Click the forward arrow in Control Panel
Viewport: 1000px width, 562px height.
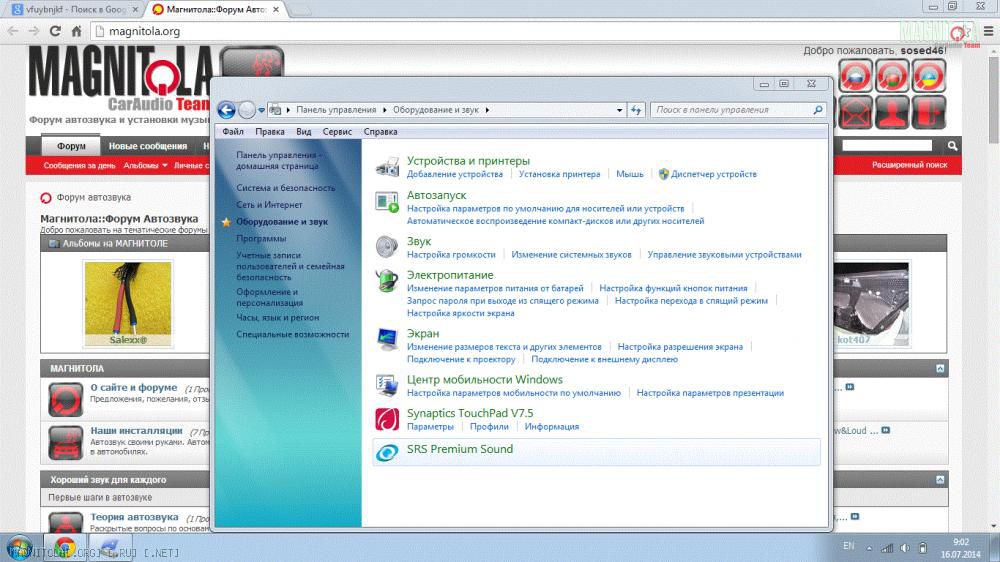point(247,110)
